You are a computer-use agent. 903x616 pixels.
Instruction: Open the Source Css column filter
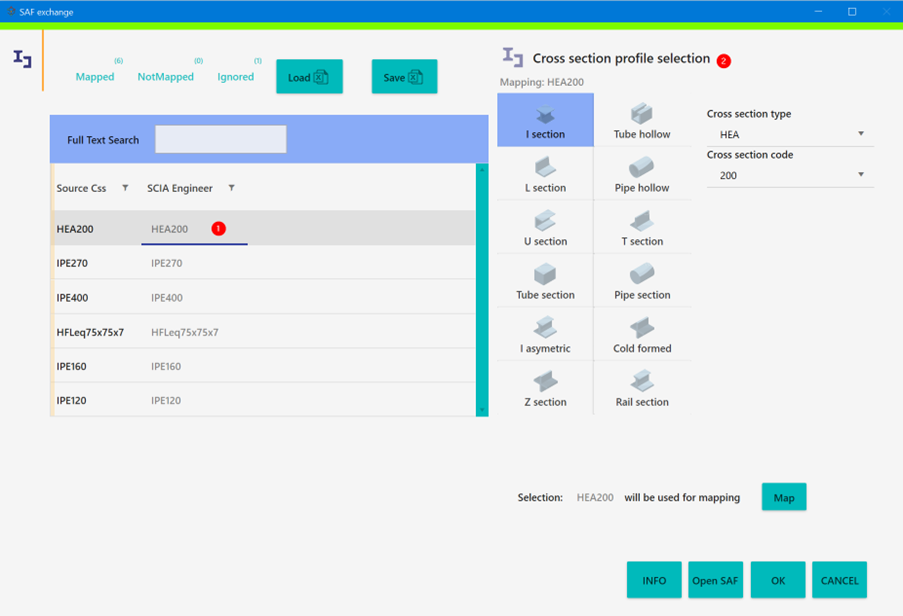click(x=125, y=188)
